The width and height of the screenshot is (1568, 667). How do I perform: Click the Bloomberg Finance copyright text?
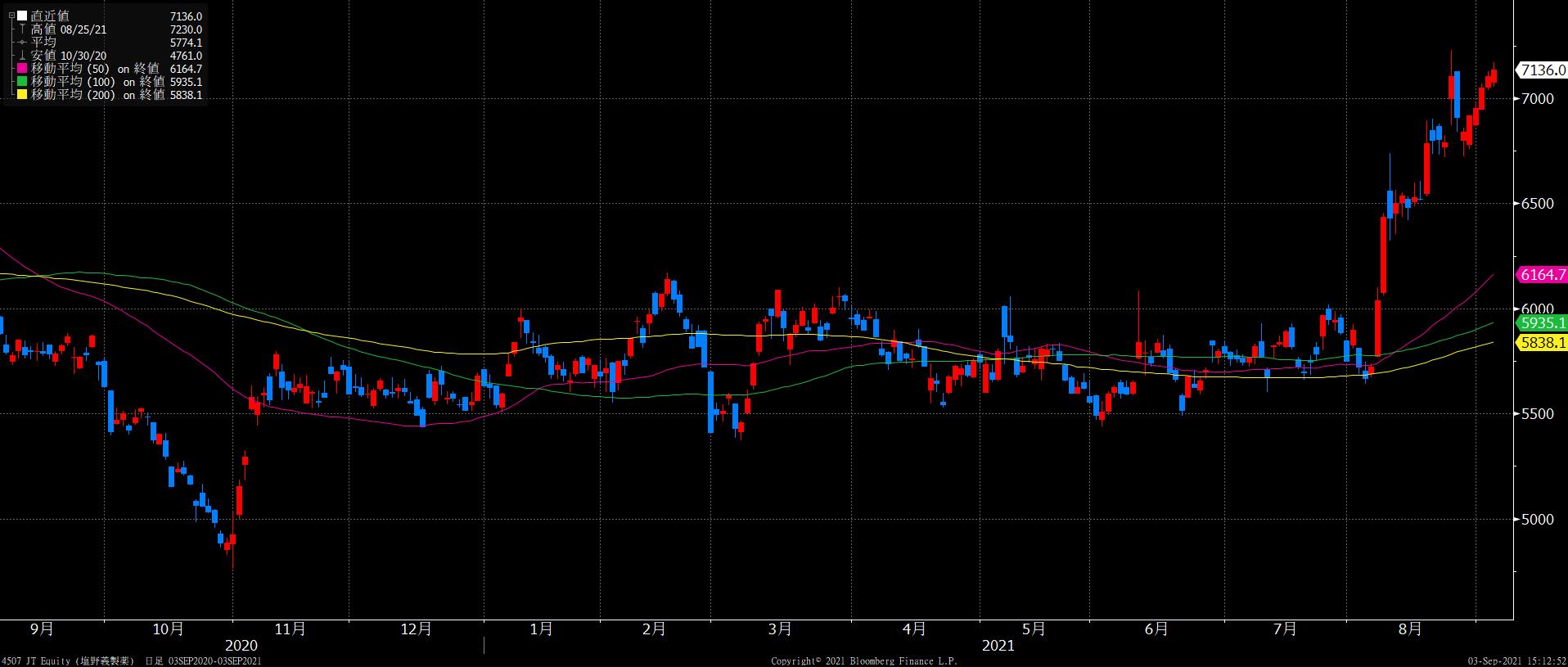click(x=864, y=660)
